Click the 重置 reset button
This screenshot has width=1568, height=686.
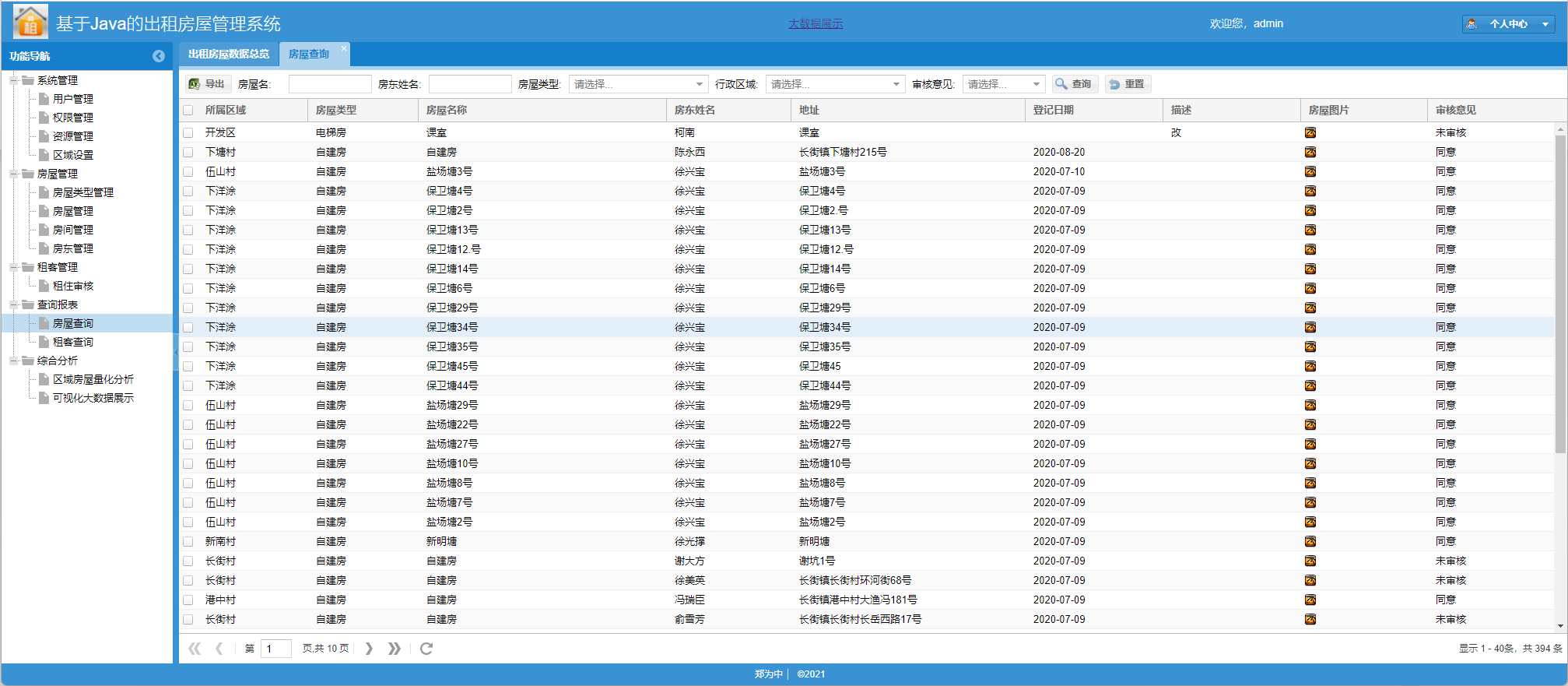click(x=1128, y=84)
